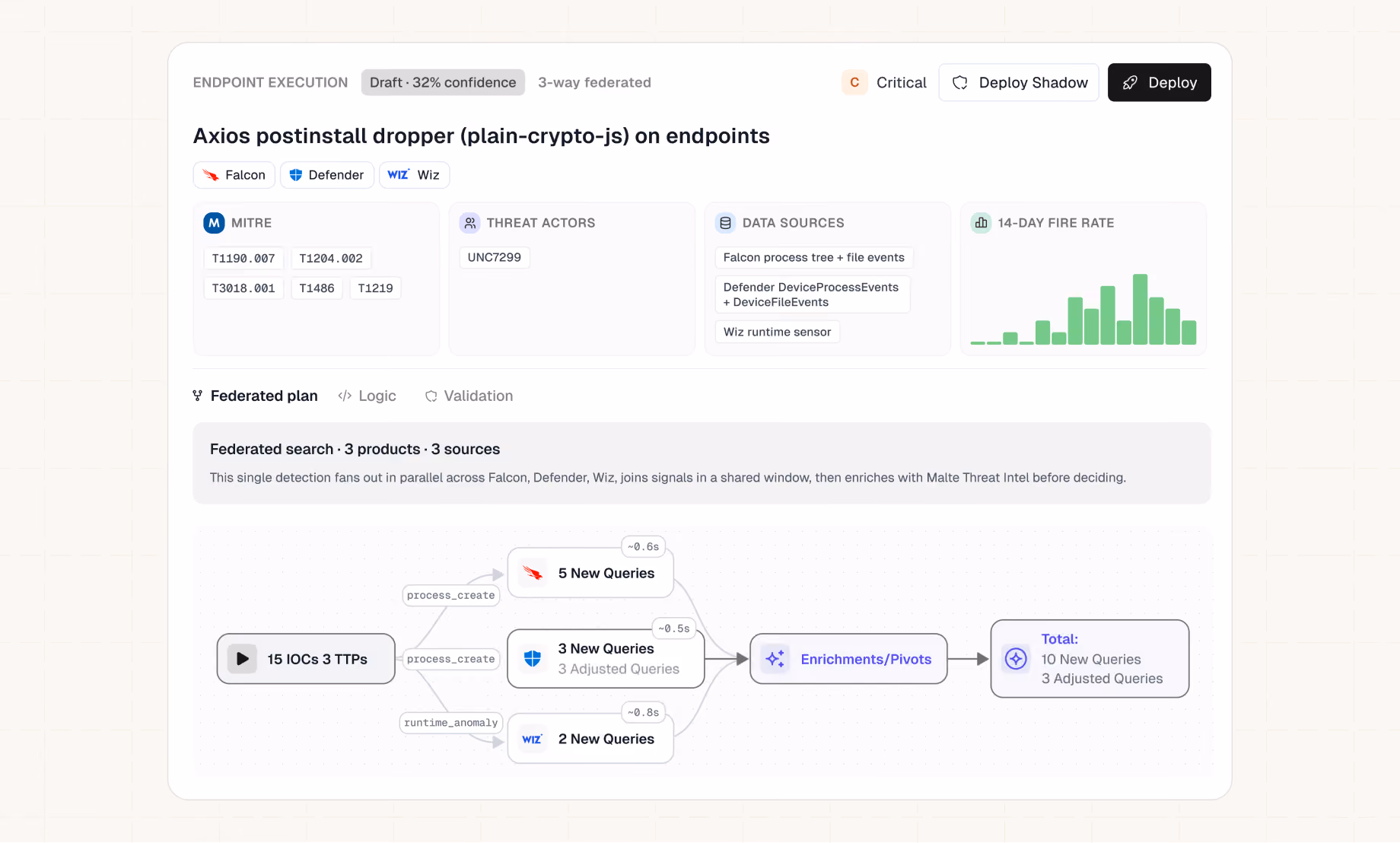1400x843 pixels.
Task: Open MITRE technique T1486
Action: pyautogui.click(x=317, y=288)
